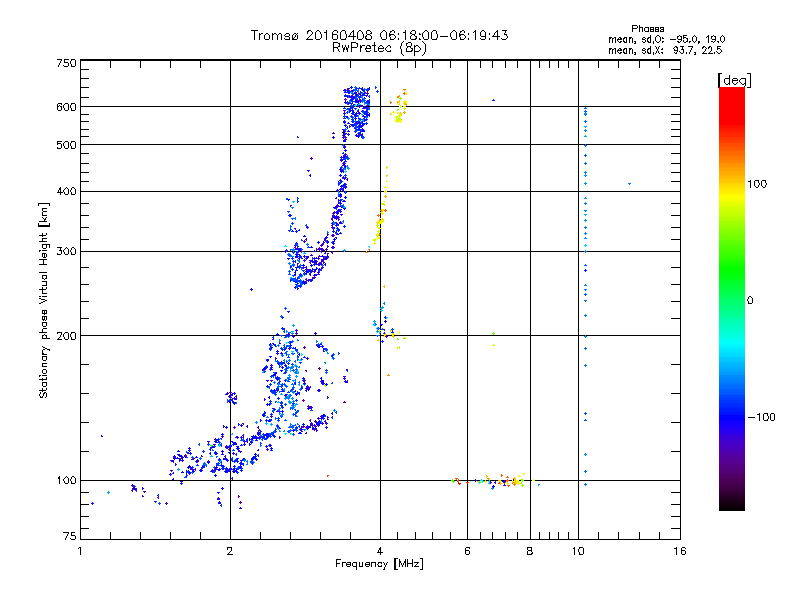The height and width of the screenshot is (600, 800).
Task: Click the "Frequency [MHz]" x-axis label
Action: tap(379, 564)
